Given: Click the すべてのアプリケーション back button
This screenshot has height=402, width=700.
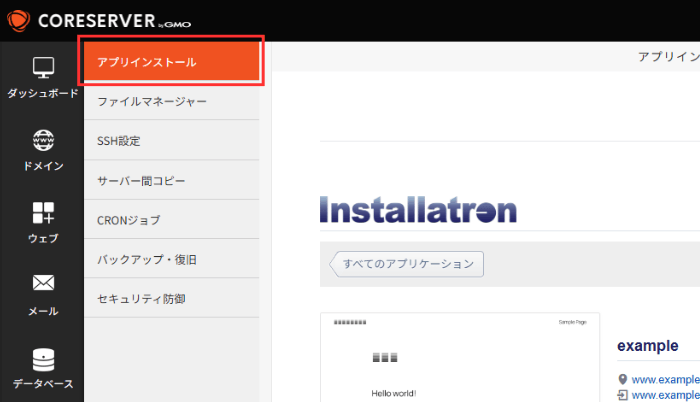Looking at the screenshot, I should click(x=407, y=264).
